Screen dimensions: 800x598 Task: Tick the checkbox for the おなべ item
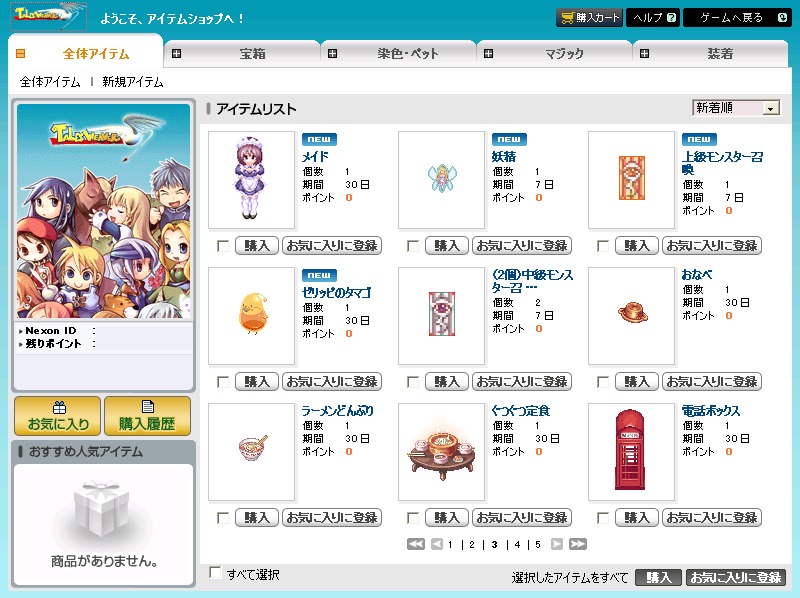(x=602, y=382)
